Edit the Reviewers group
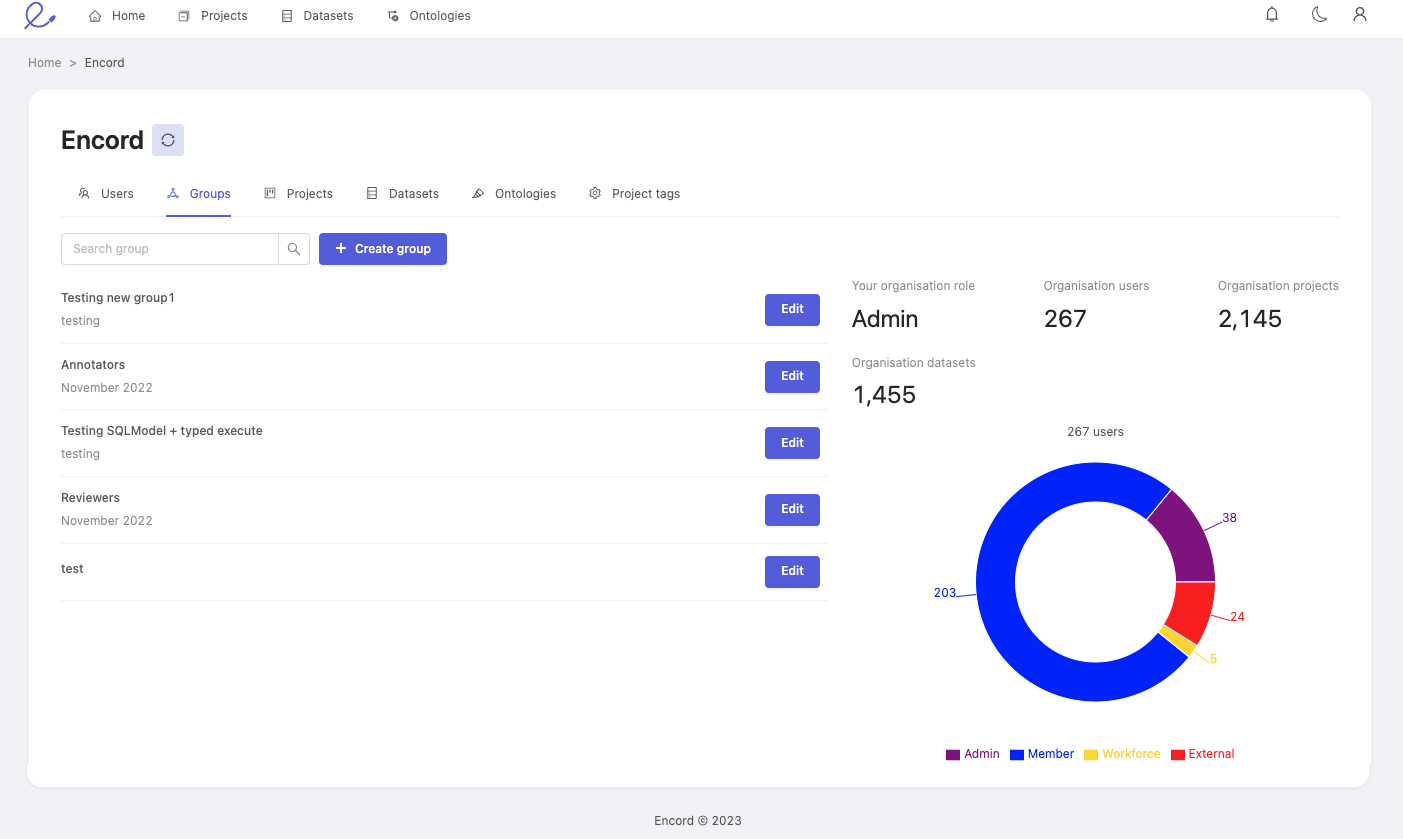Screen dimensions: 1403x839 (792, 510)
